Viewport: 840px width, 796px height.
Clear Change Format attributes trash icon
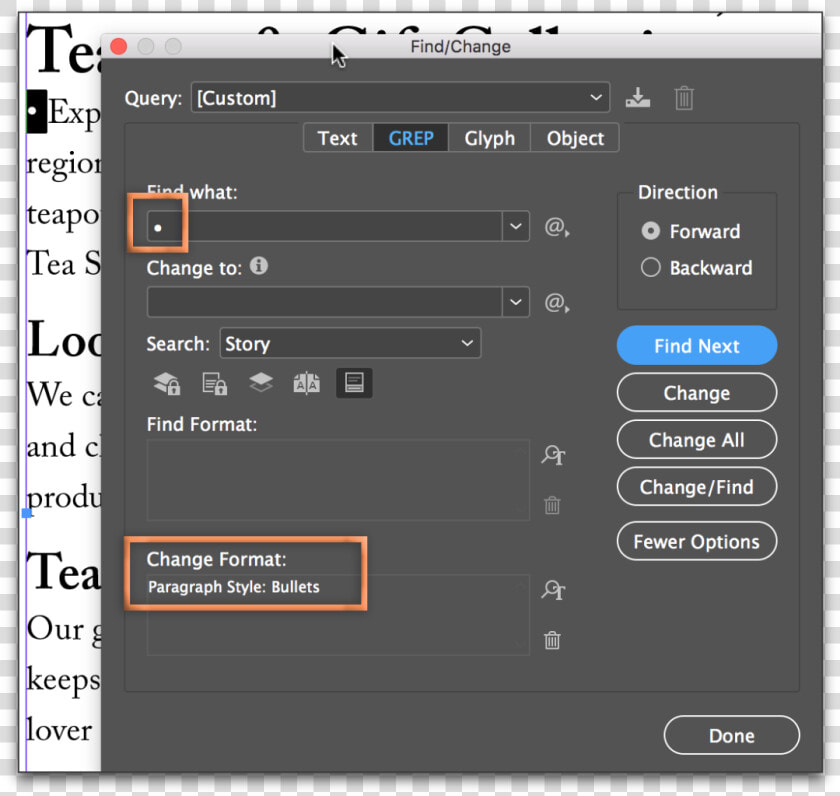coord(552,640)
